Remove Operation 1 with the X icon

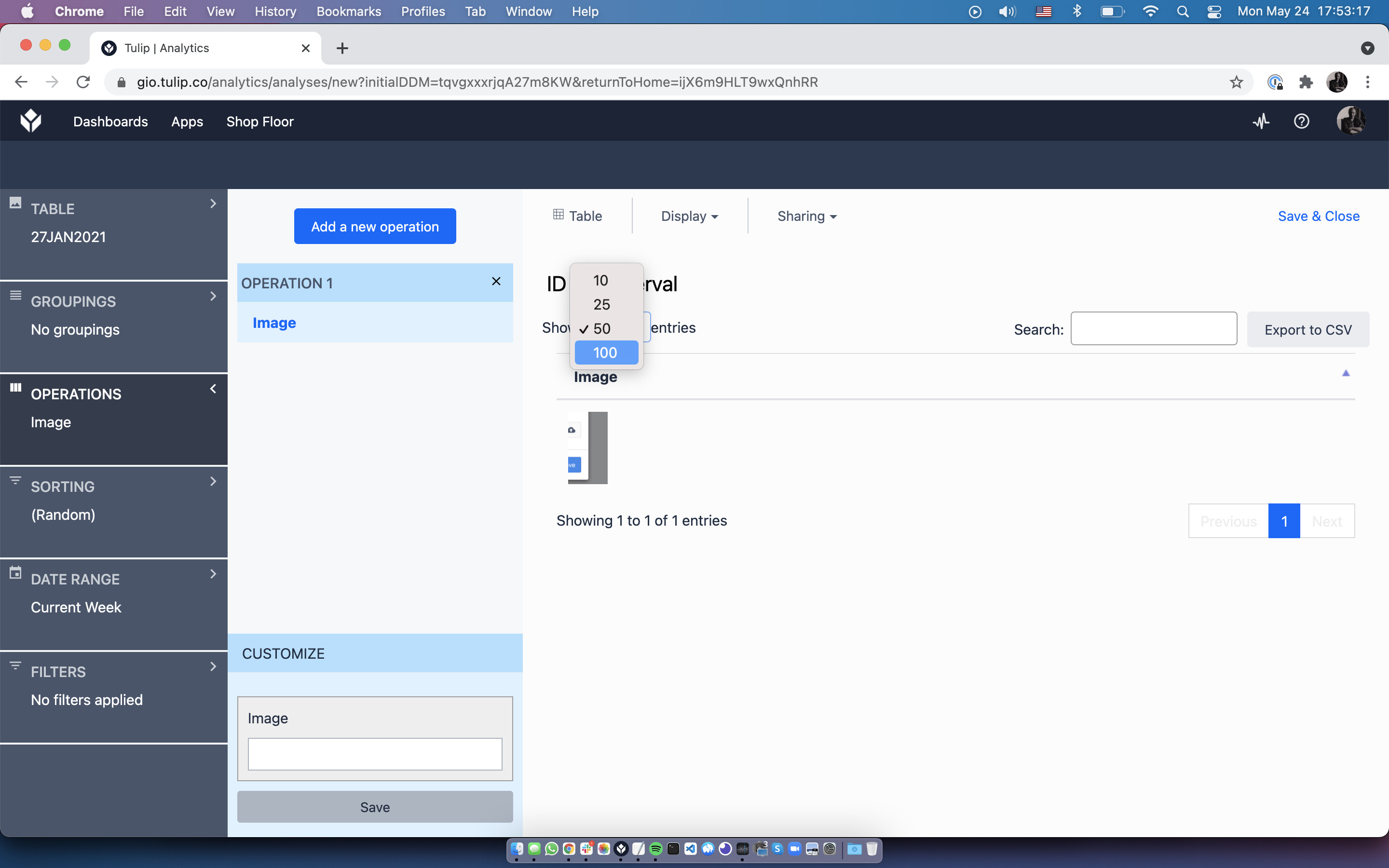(496, 281)
